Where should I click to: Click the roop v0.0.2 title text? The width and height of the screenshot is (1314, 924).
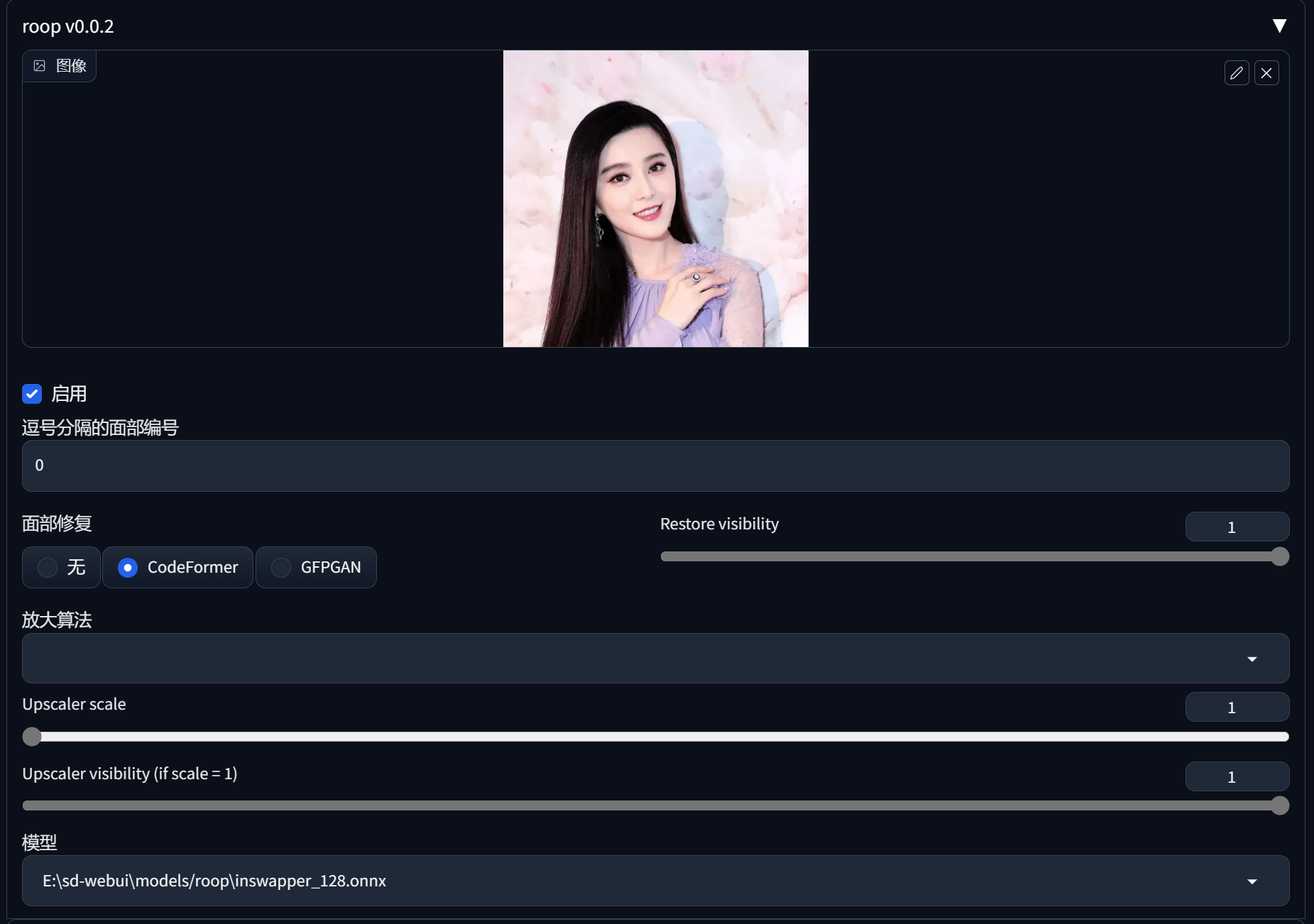[x=67, y=26]
